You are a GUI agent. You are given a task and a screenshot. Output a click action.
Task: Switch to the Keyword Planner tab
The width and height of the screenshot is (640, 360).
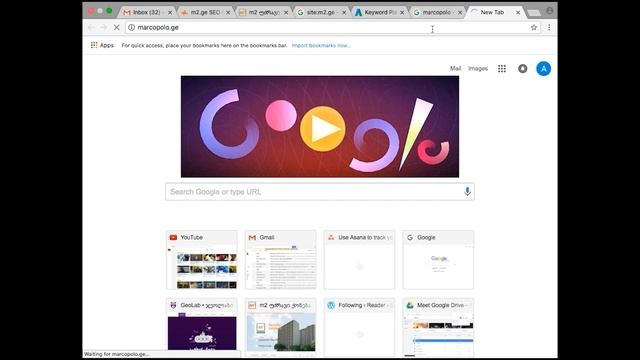click(378, 13)
